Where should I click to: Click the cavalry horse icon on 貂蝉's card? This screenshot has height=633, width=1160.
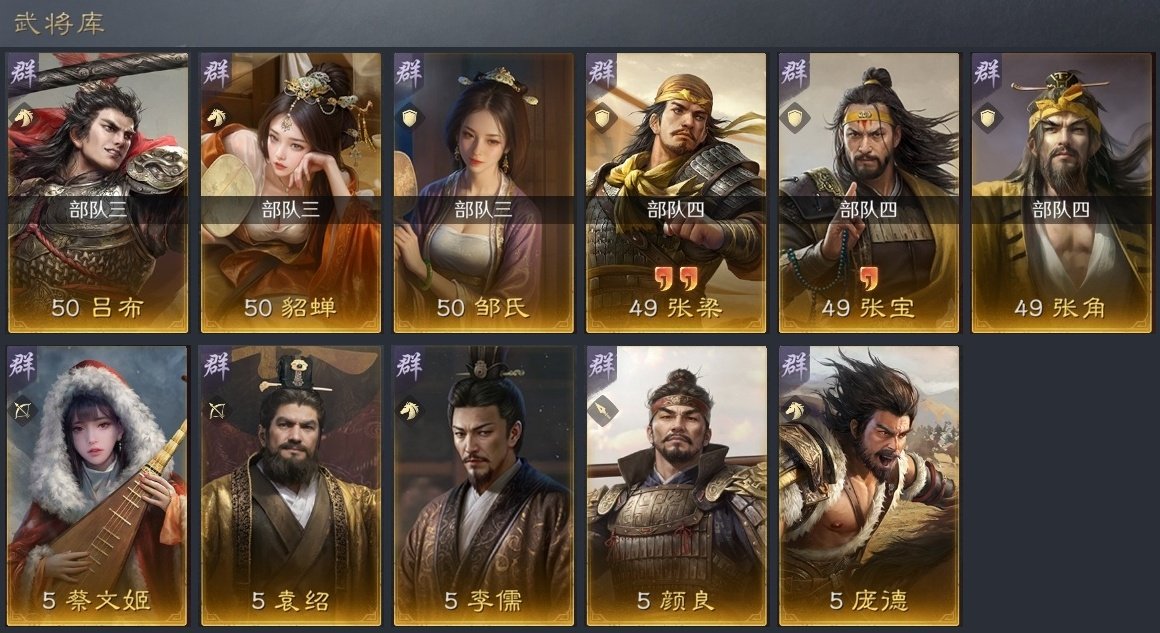216,117
